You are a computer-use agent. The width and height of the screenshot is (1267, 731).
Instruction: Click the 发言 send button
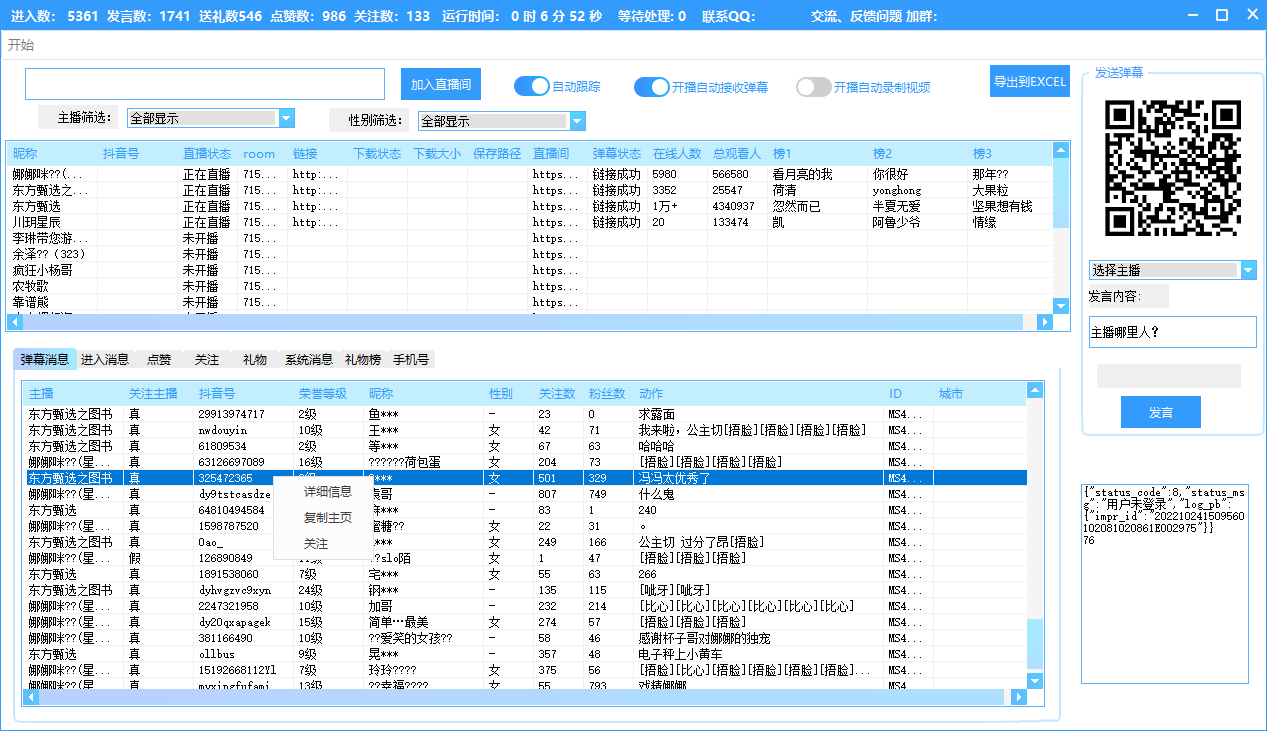[x=1161, y=412]
